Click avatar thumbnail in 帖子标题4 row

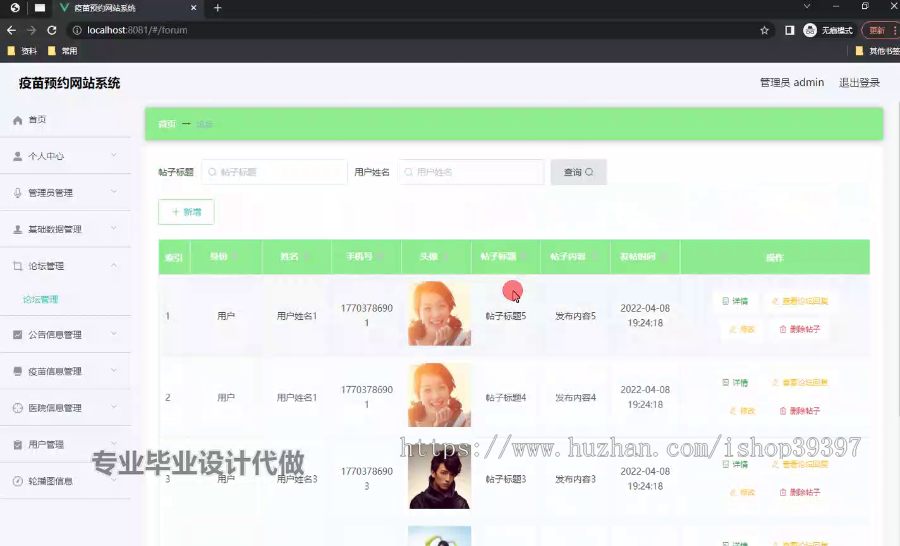coord(439,395)
